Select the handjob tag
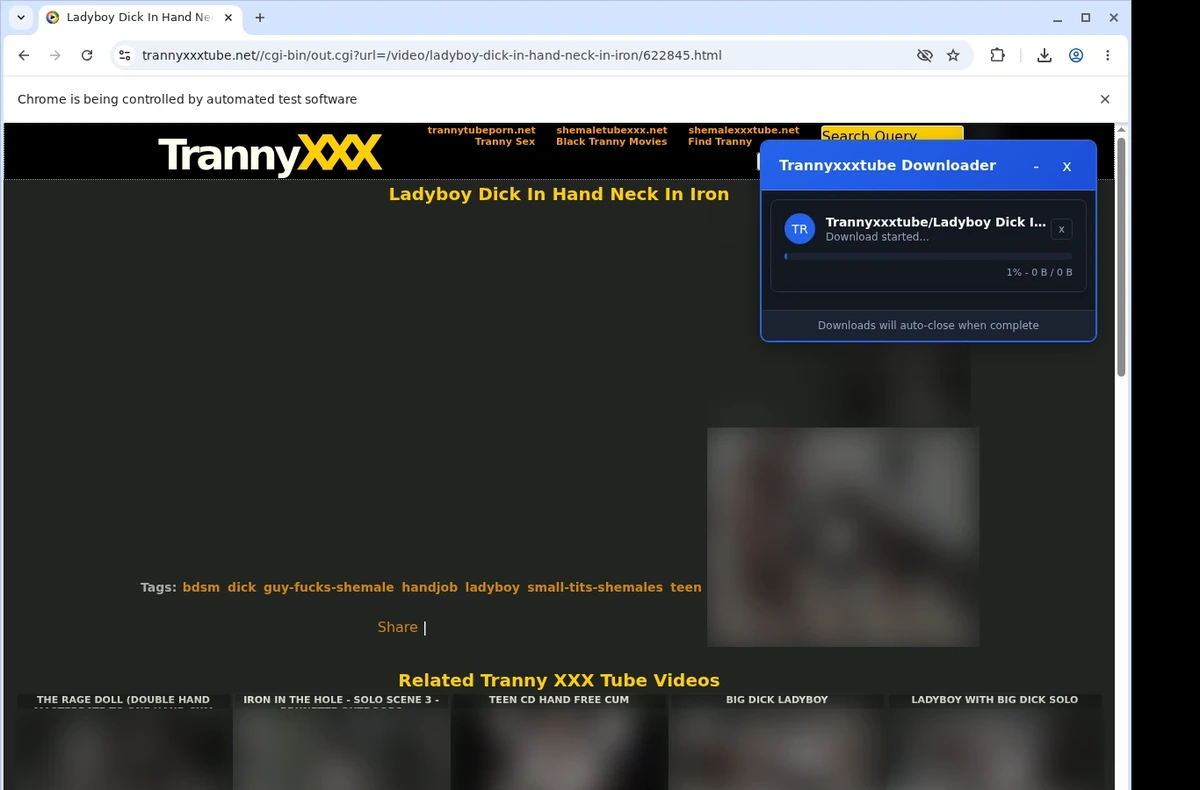1200x790 pixels. 429,587
